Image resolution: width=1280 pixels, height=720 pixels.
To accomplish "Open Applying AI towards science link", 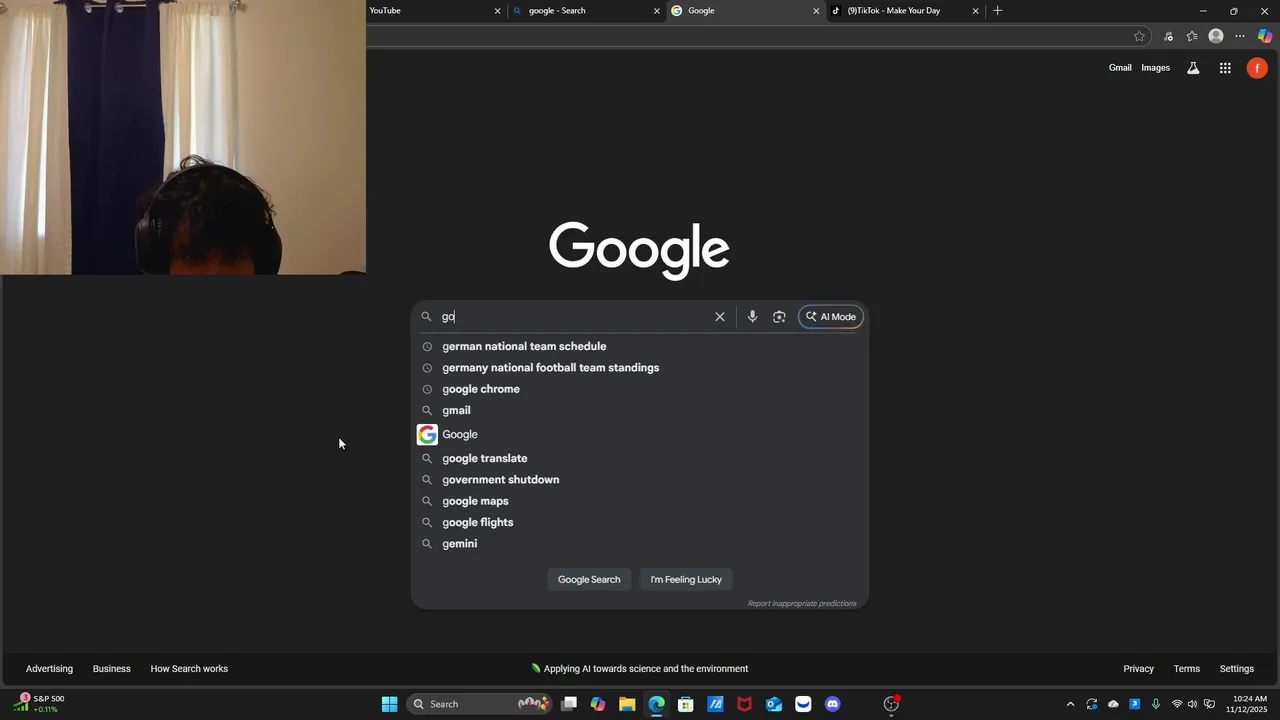I will click(640, 669).
